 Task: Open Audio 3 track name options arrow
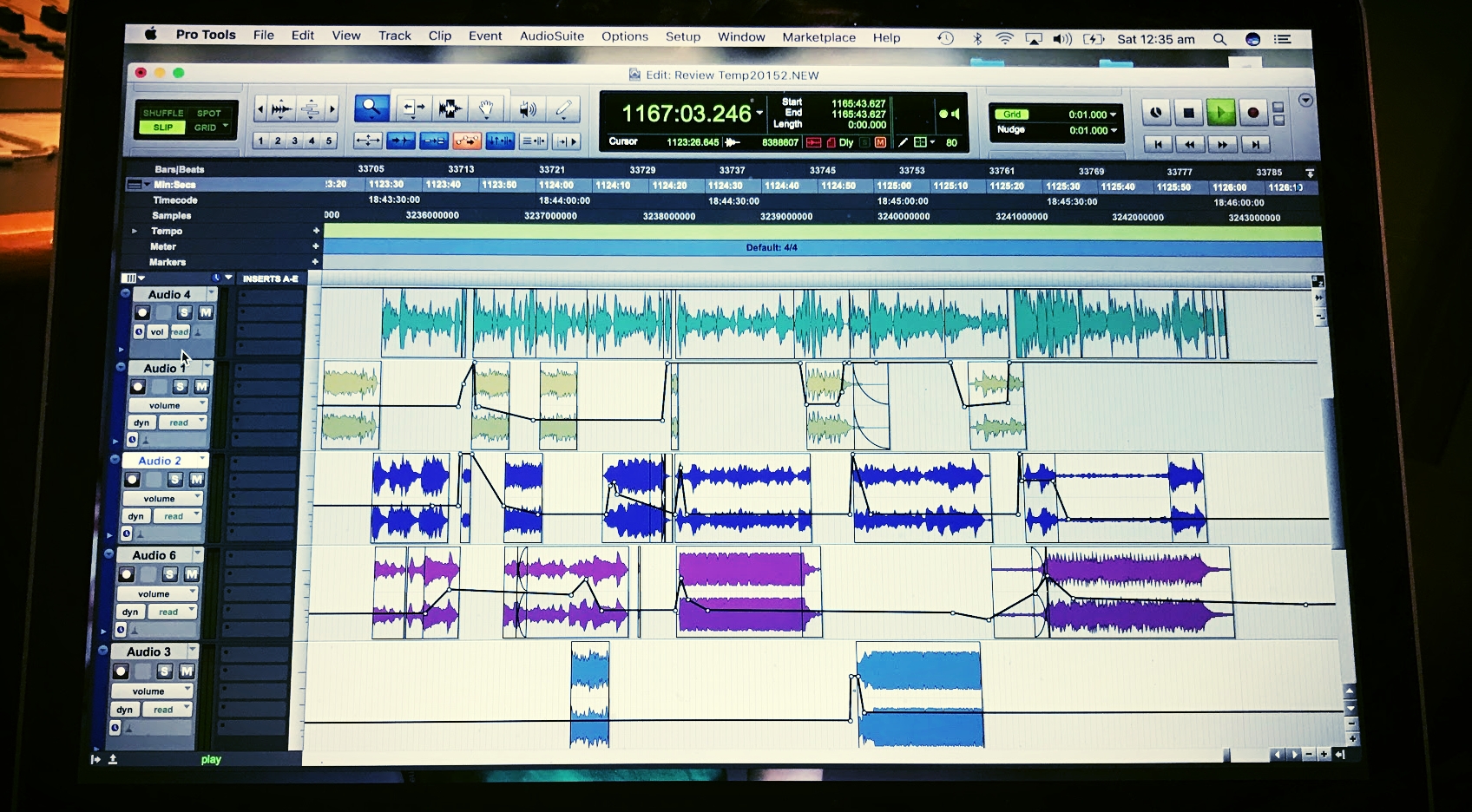click(193, 650)
